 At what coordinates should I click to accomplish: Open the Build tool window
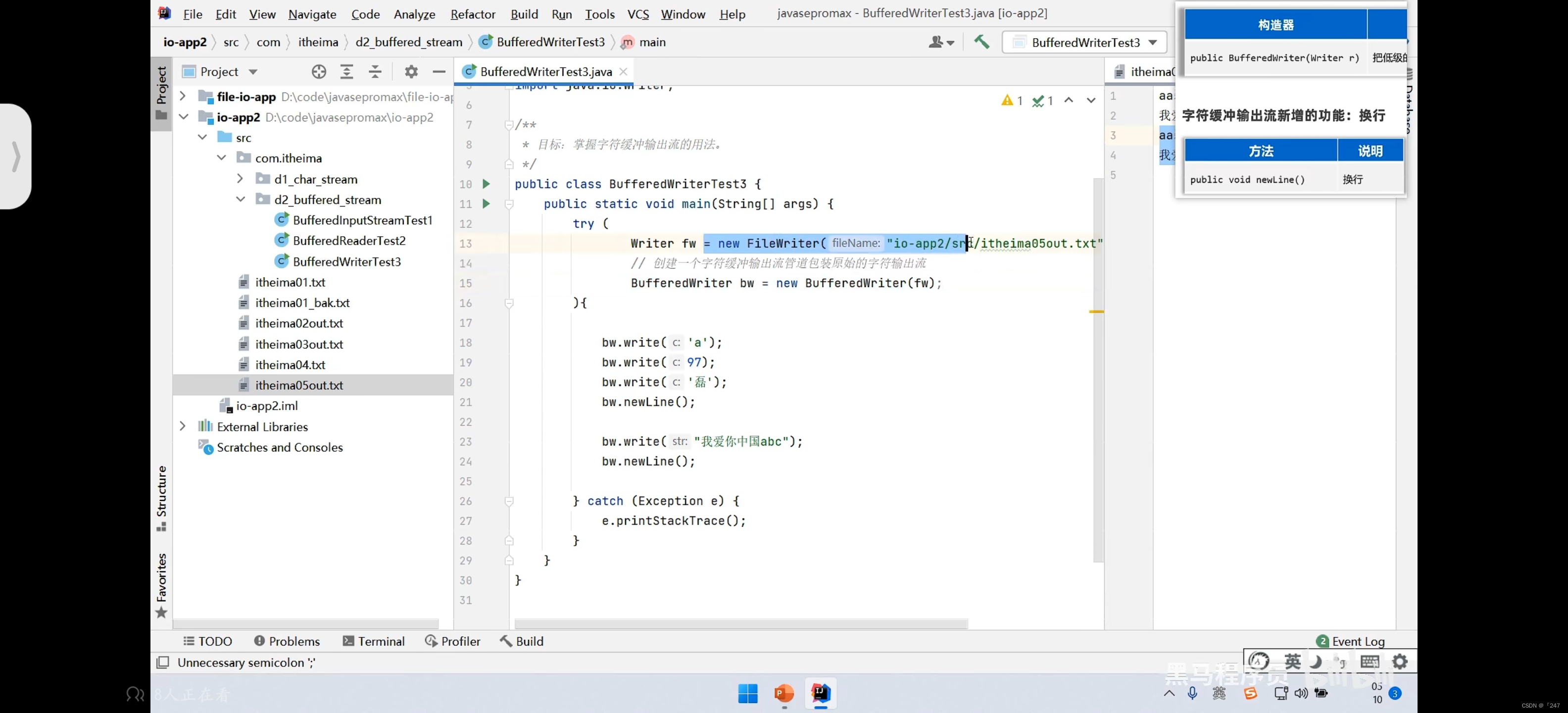click(x=522, y=641)
